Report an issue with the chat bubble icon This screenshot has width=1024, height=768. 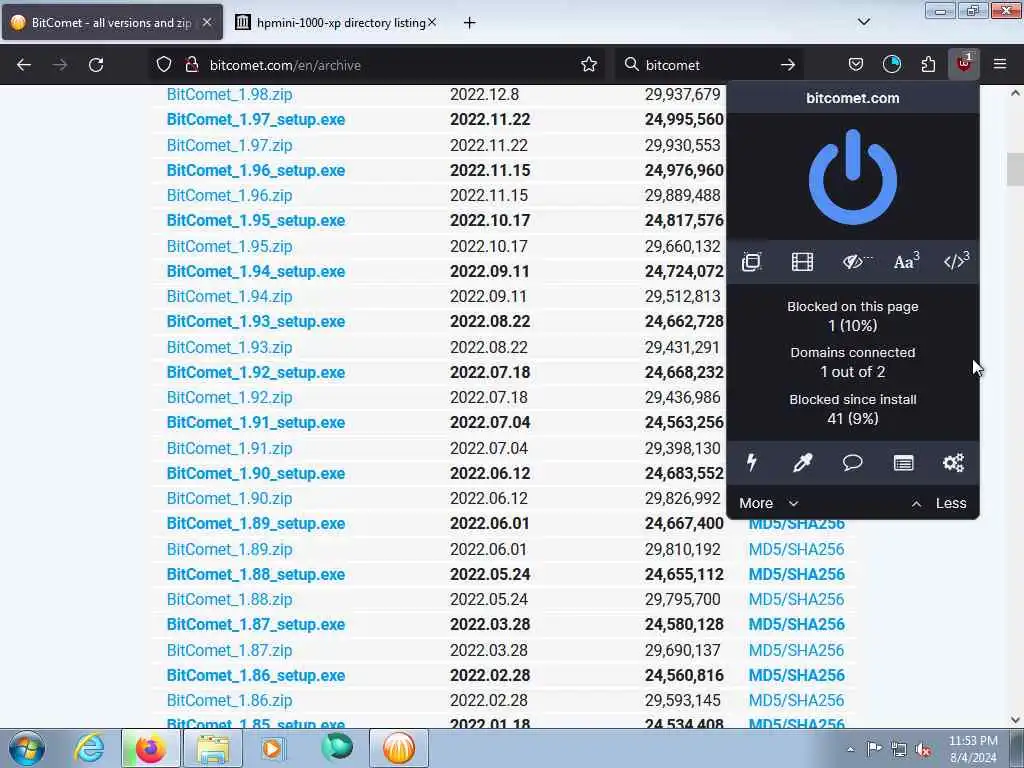(x=852, y=463)
